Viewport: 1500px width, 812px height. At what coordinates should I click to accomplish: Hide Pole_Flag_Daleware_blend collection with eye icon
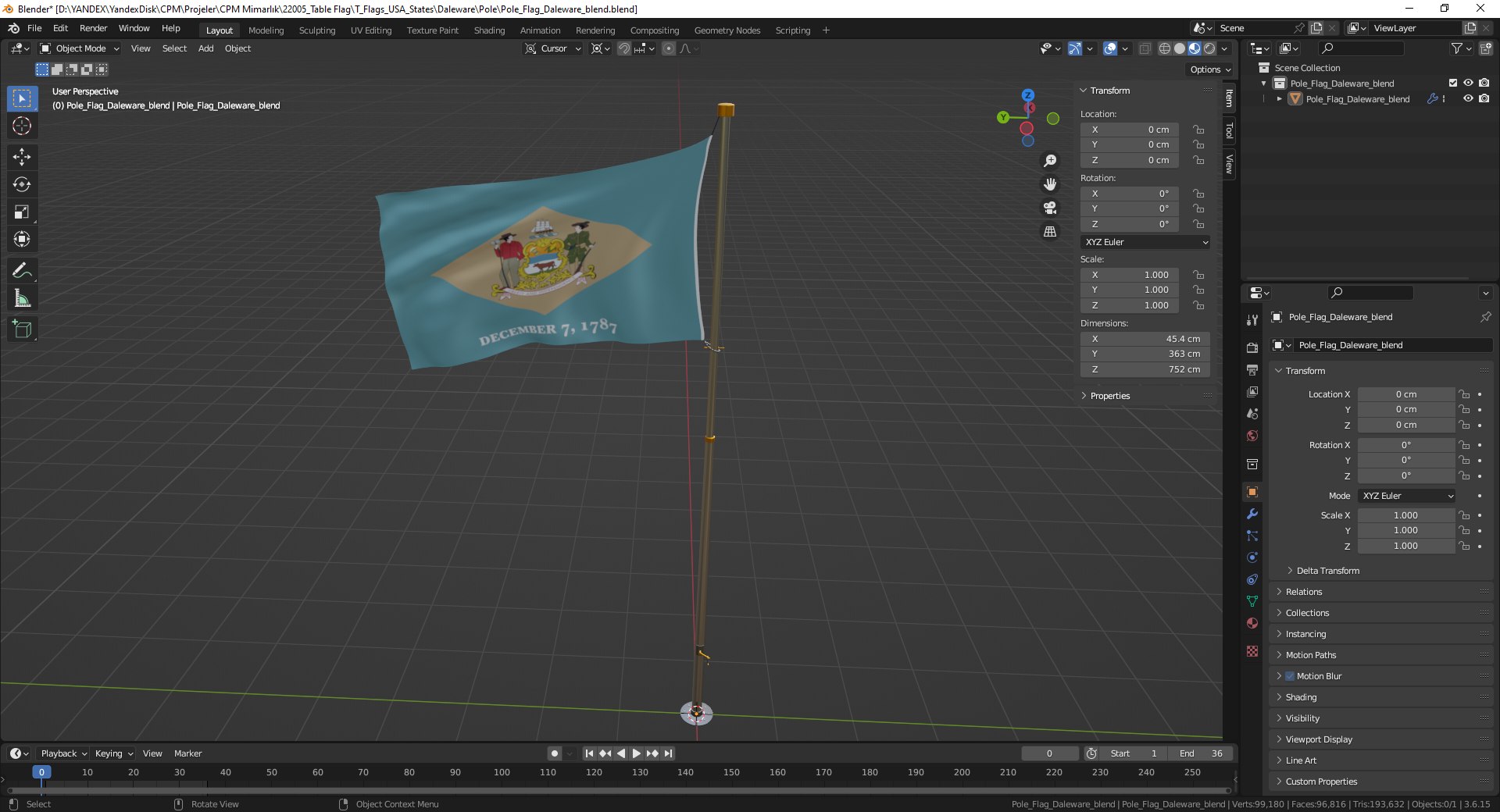(x=1468, y=83)
